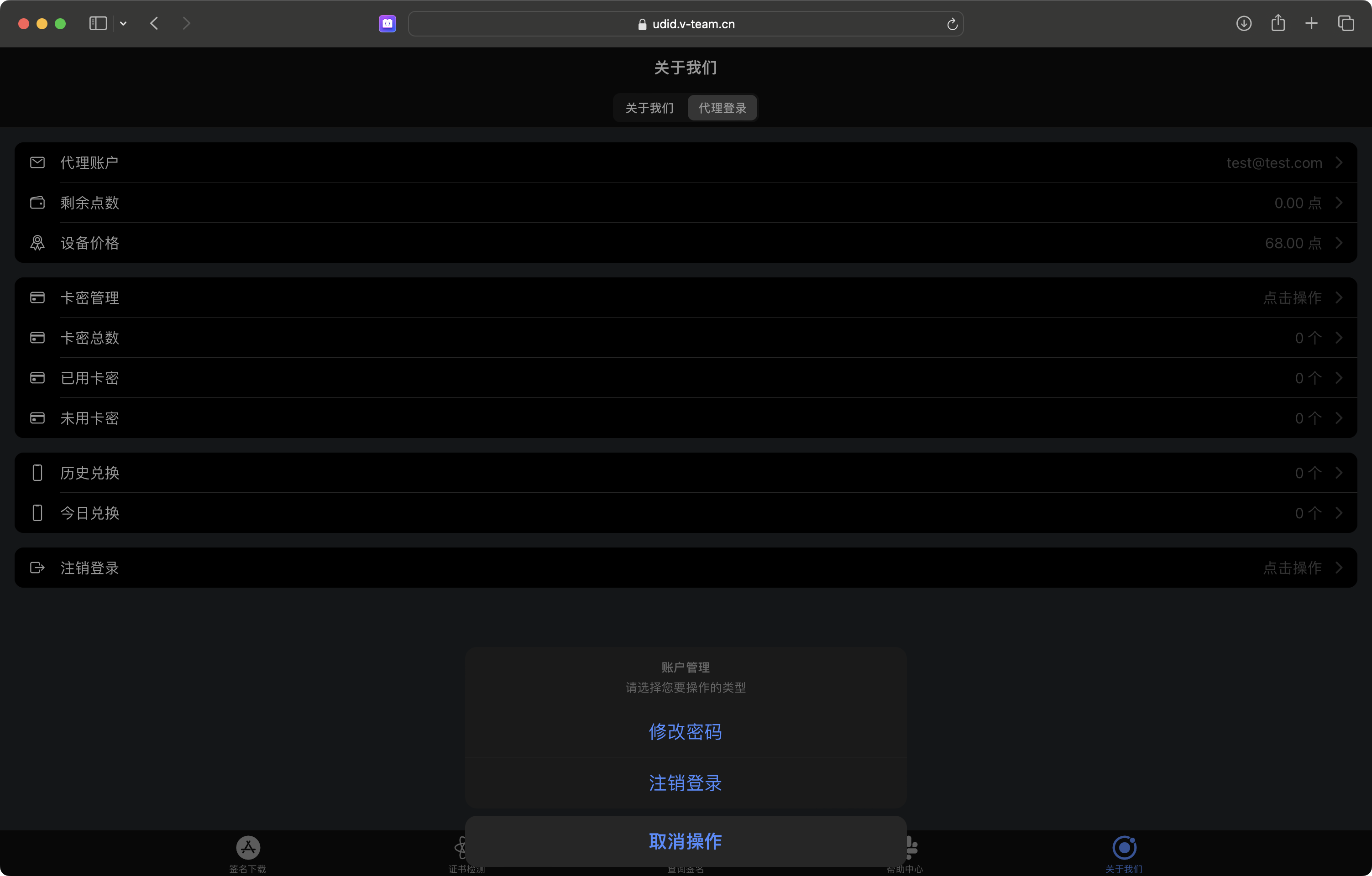Open the sidebar dropdown arrow menu

tap(123, 23)
